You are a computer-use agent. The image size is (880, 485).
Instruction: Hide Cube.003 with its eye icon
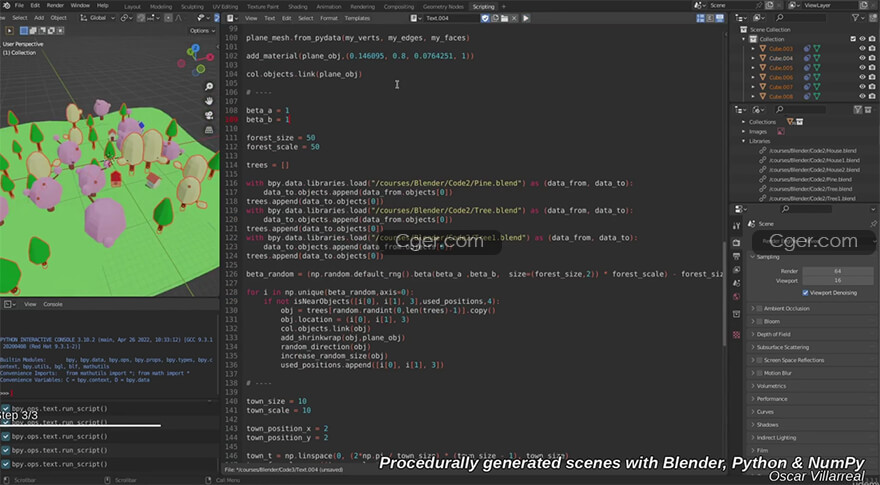pos(863,49)
